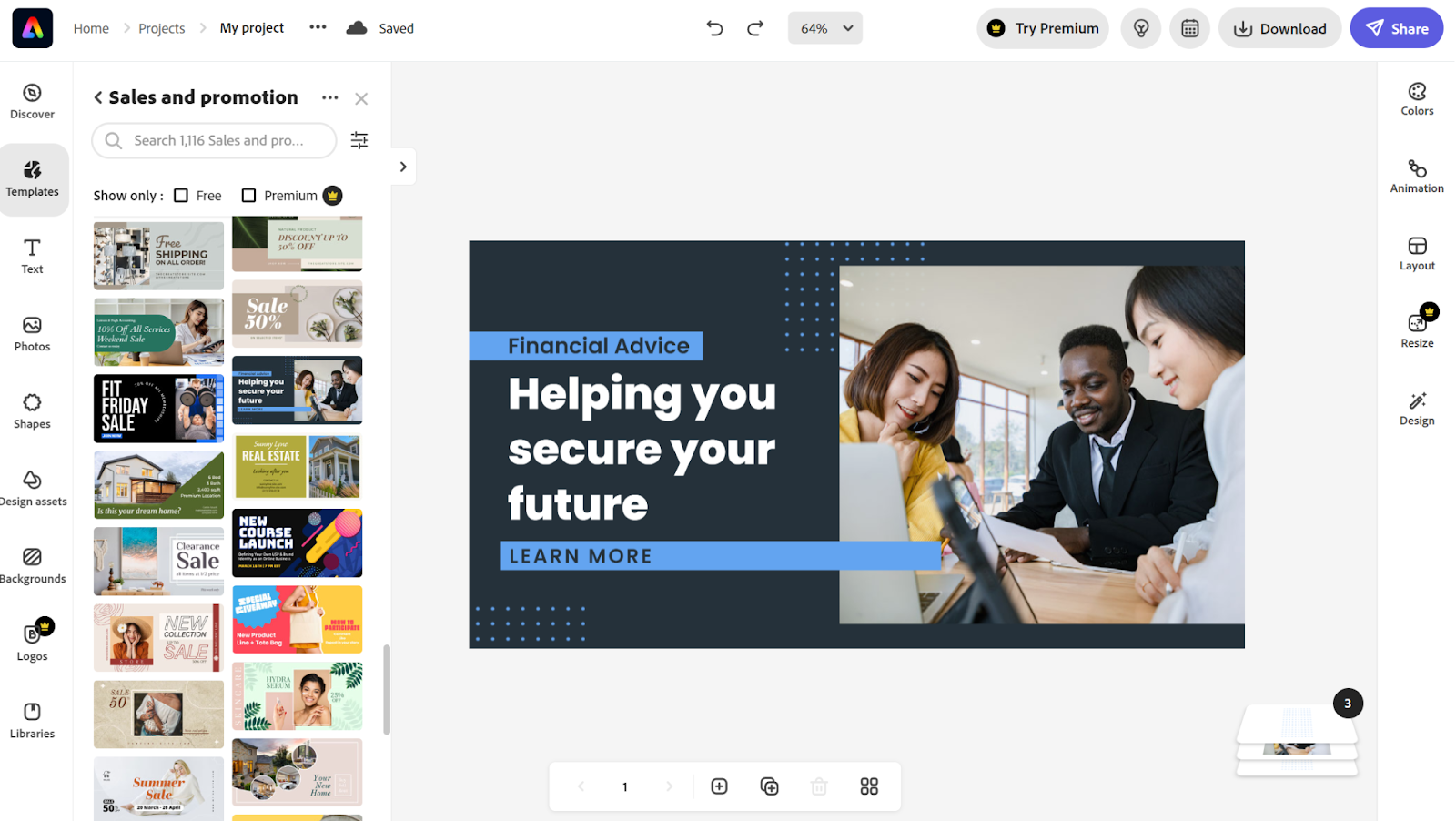Open the Photos panel

[x=33, y=334]
